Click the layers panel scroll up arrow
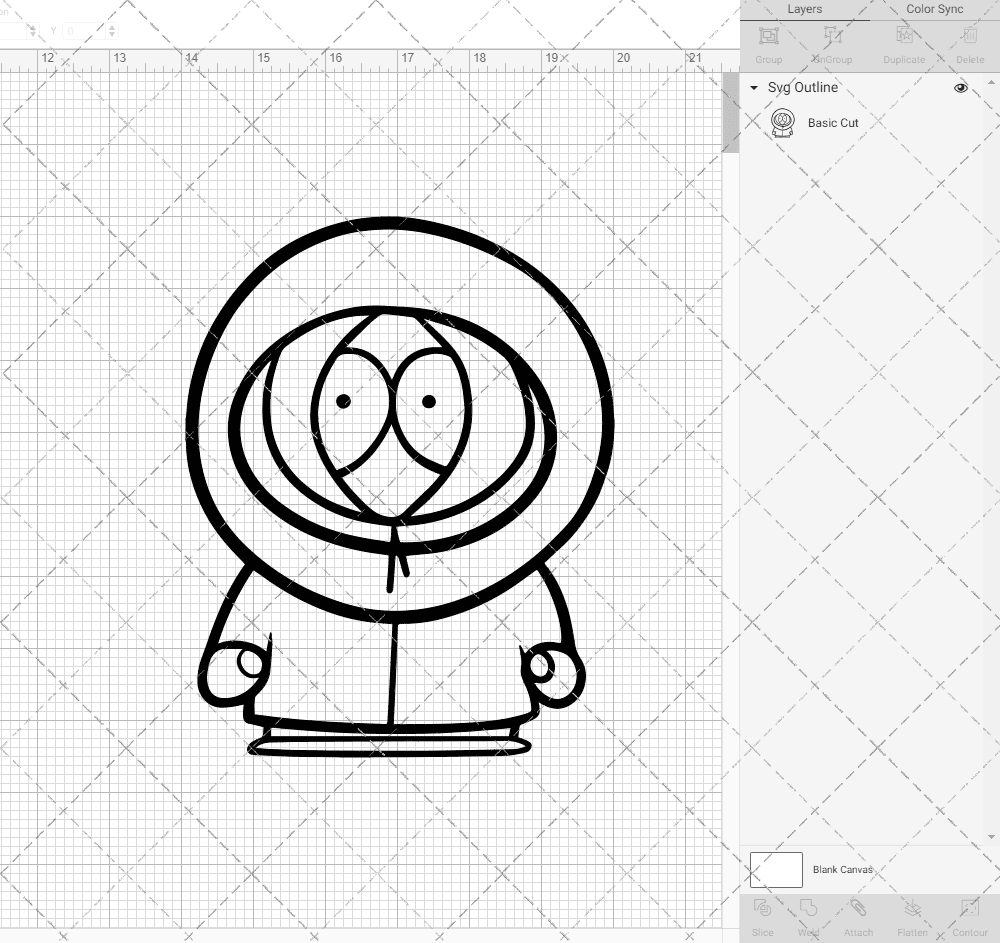The height and width of the screenshot is (943, 1000). click(x=990, y=83)
